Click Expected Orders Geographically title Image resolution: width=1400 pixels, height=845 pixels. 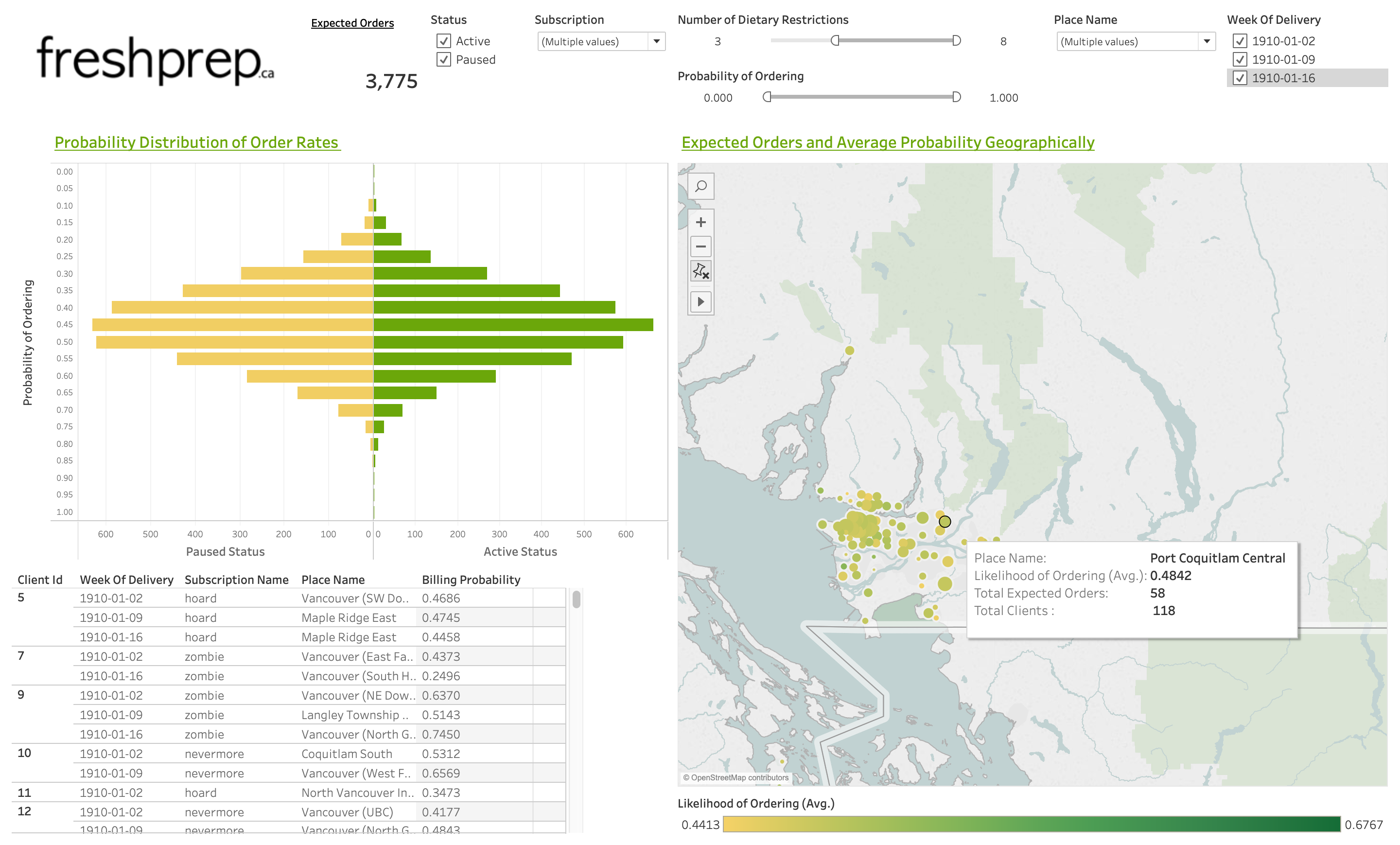[888, 142]
